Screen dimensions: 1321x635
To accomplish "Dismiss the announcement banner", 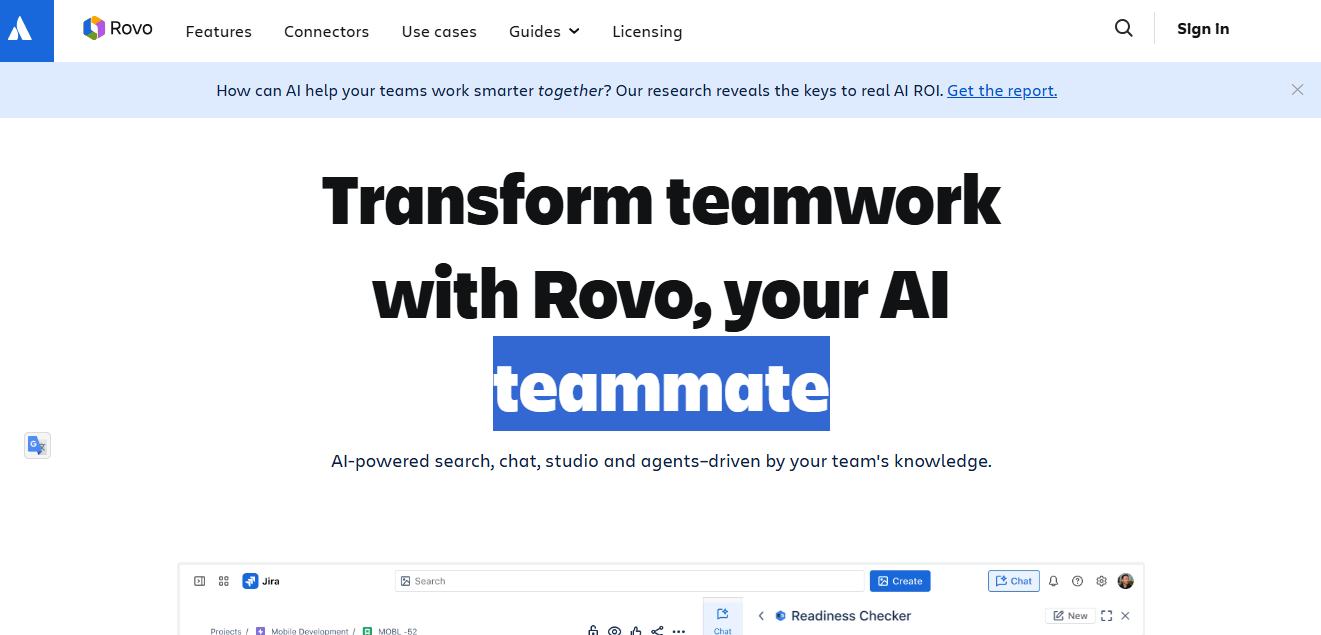I will 1297,90.
